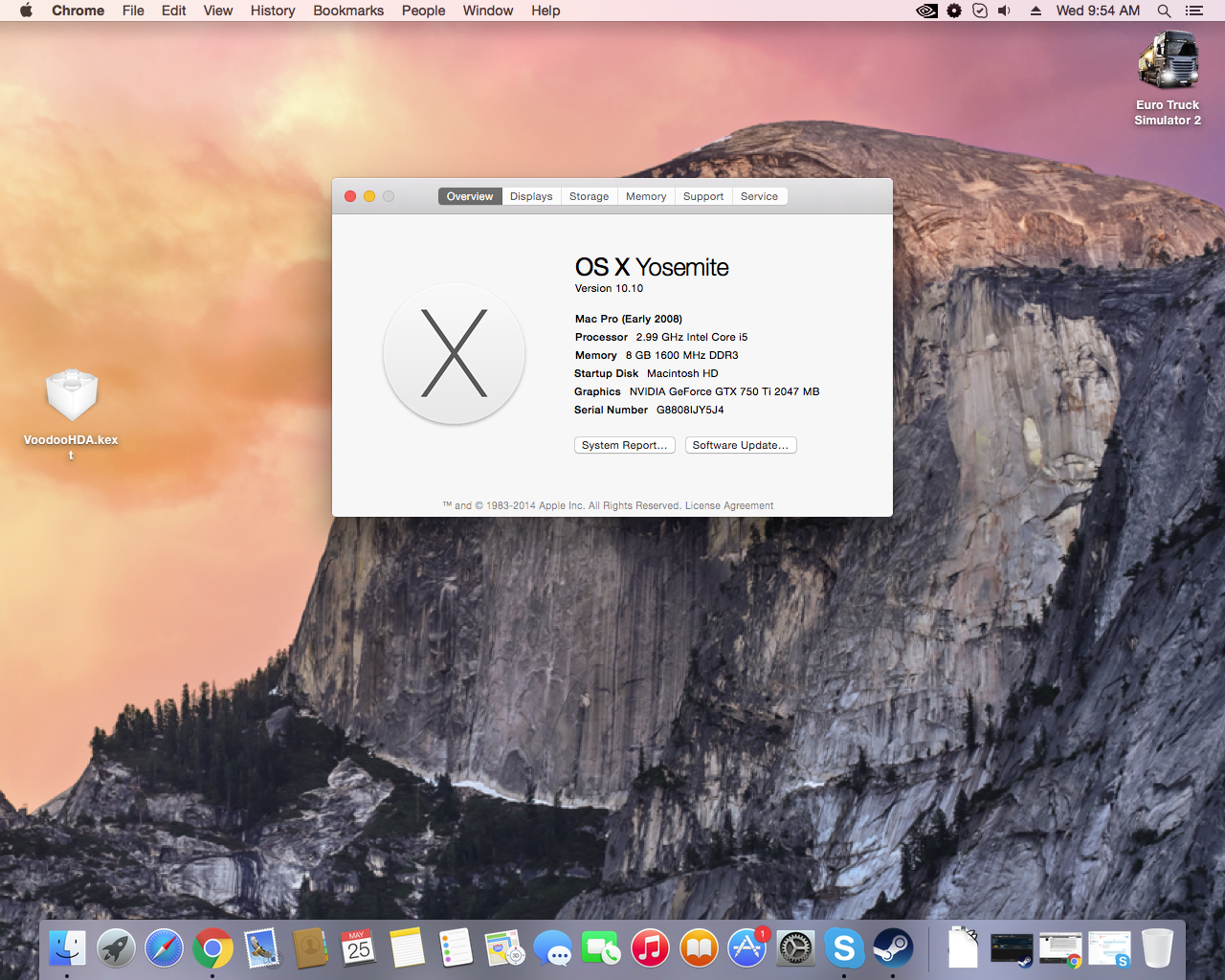Open the Window menu

[x=488, y=11]
